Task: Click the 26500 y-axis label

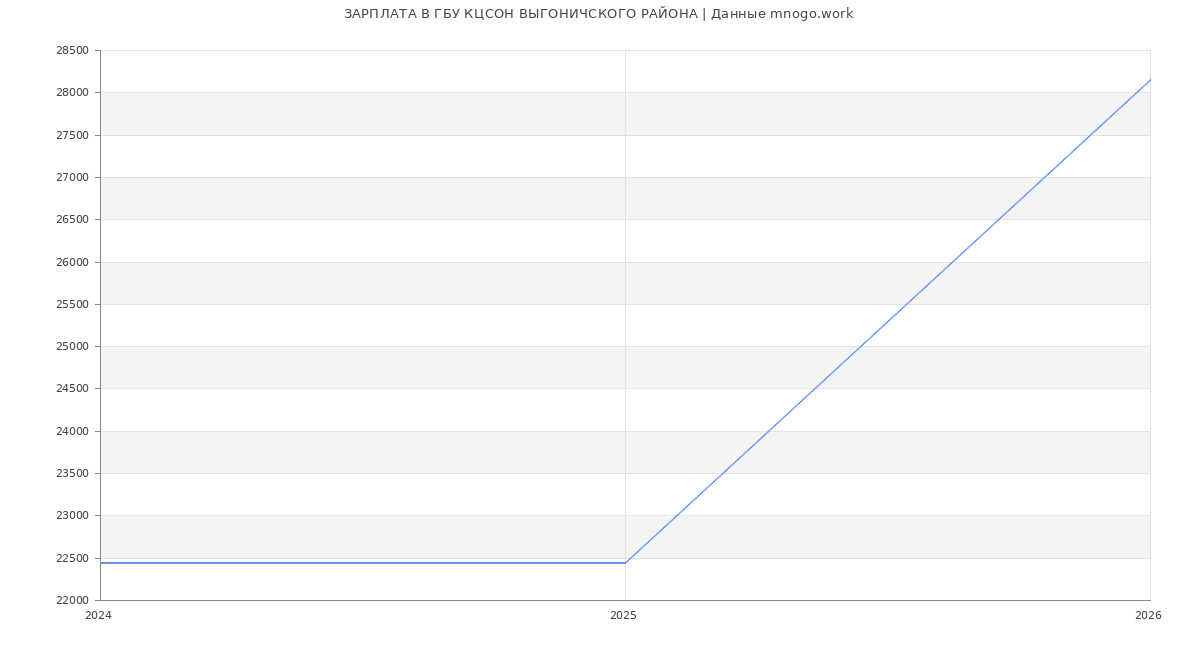Action: [x=72, y=220]
